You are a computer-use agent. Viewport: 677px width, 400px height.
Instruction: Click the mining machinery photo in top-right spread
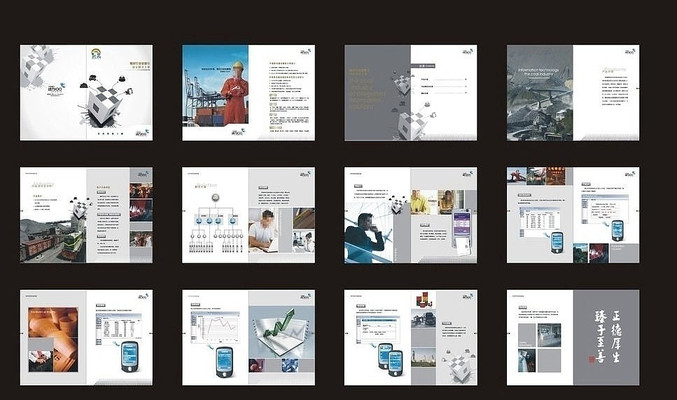[x=539, y=115]
